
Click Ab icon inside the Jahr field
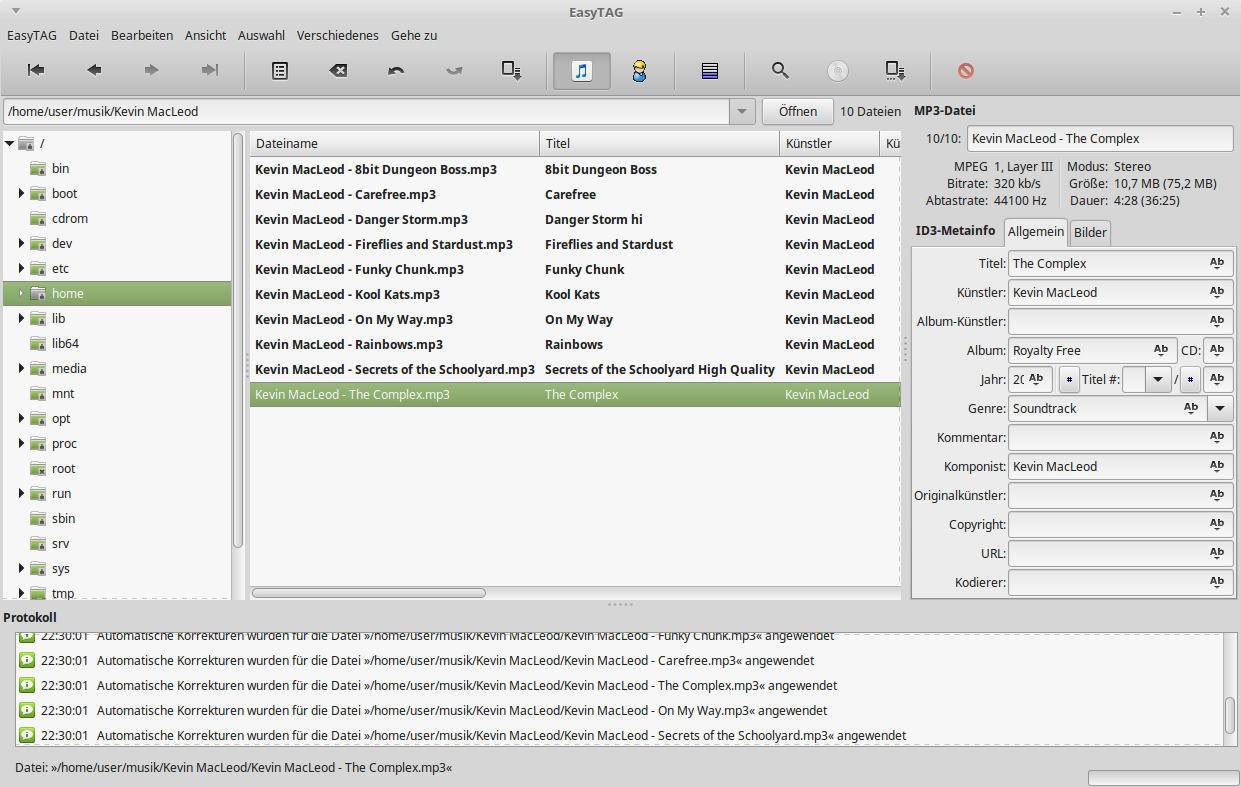[x=1036, y=379]
